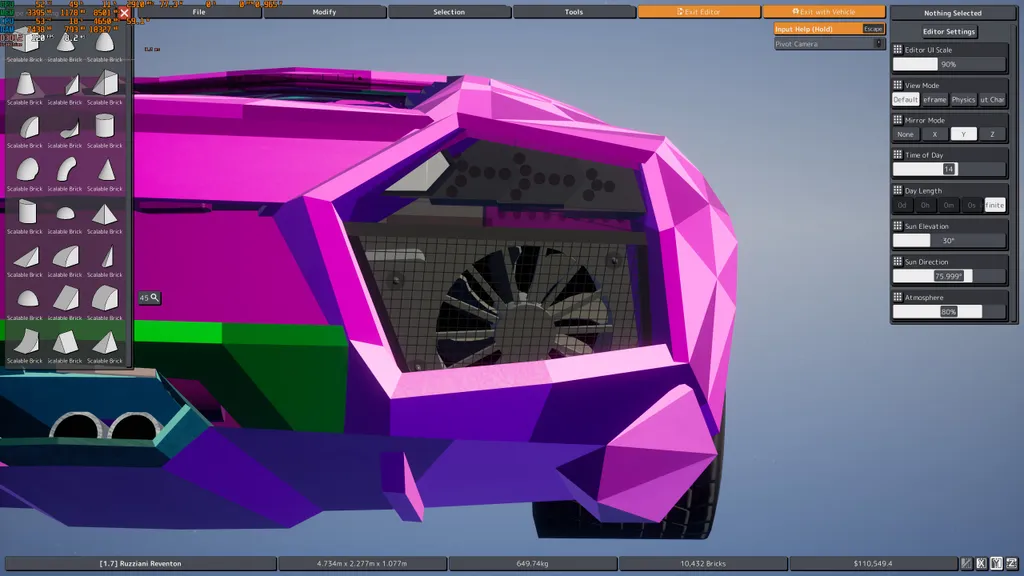The height and width of the screenshot is (576, 1024).
Task: Click Exit with Vehicle button
Action: [824, 12]
